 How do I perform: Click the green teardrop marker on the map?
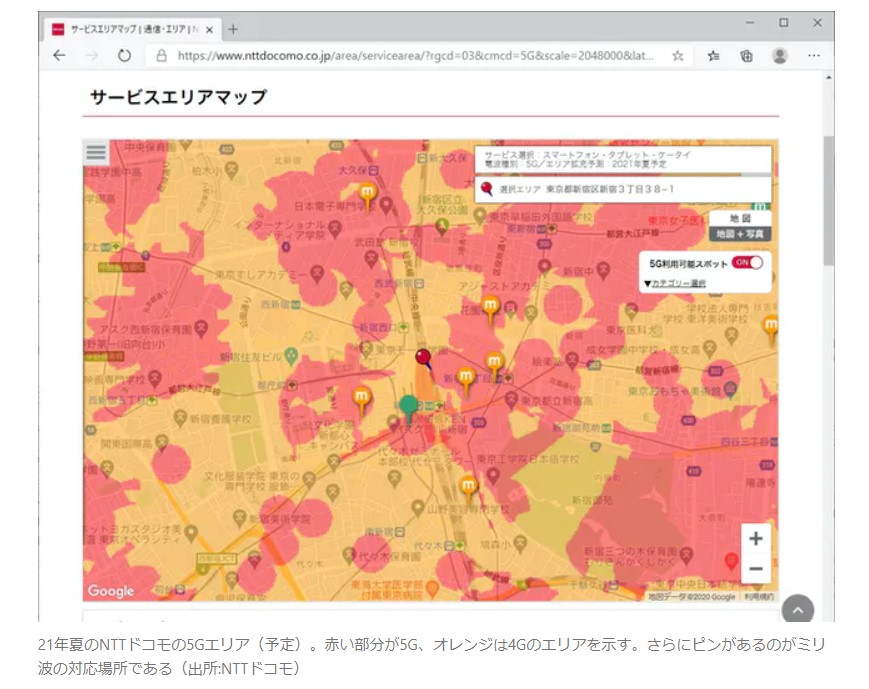tap(408, 406)
